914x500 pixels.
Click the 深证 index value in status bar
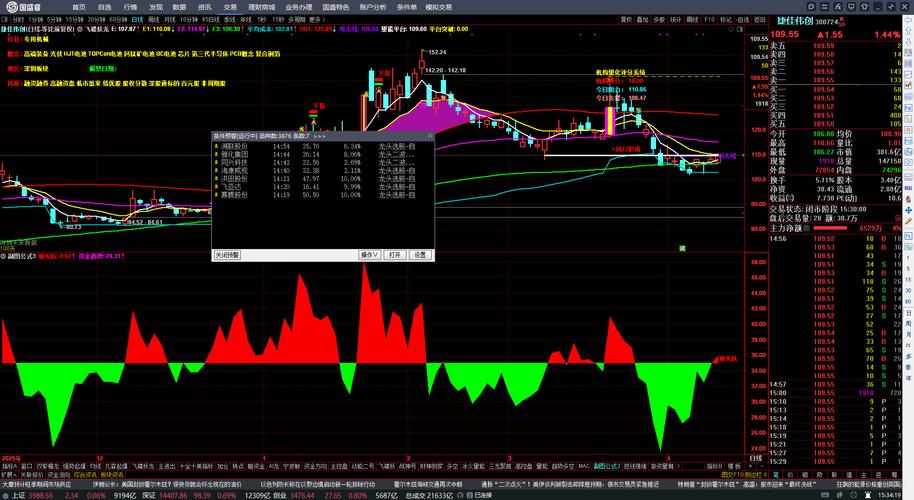(173, 495)
